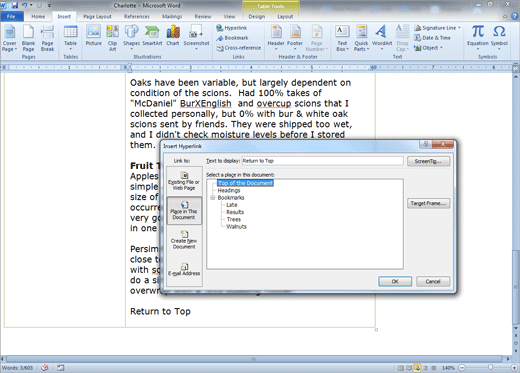This screenshot has width=520, height=373.
Task: Select Headings in the place list
Action: pos(229,190)
